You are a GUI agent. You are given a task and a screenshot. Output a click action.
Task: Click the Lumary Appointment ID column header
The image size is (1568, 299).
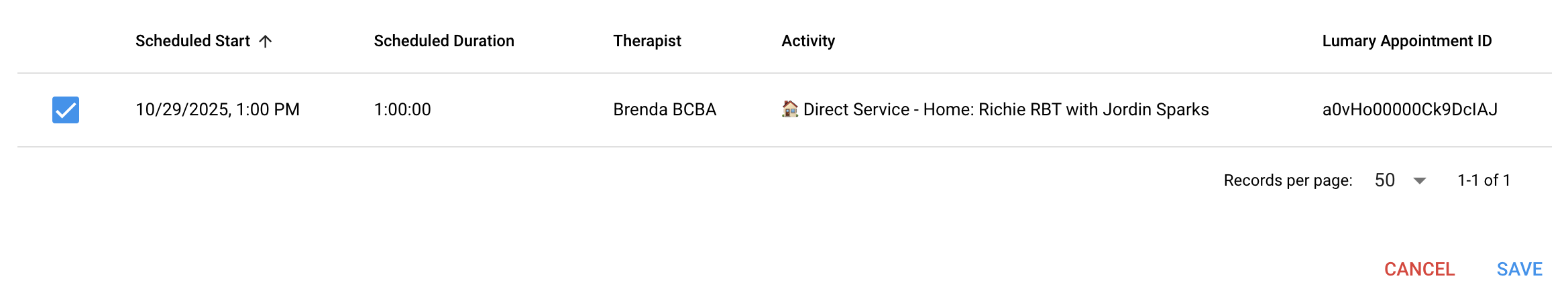click(1406, 41)
